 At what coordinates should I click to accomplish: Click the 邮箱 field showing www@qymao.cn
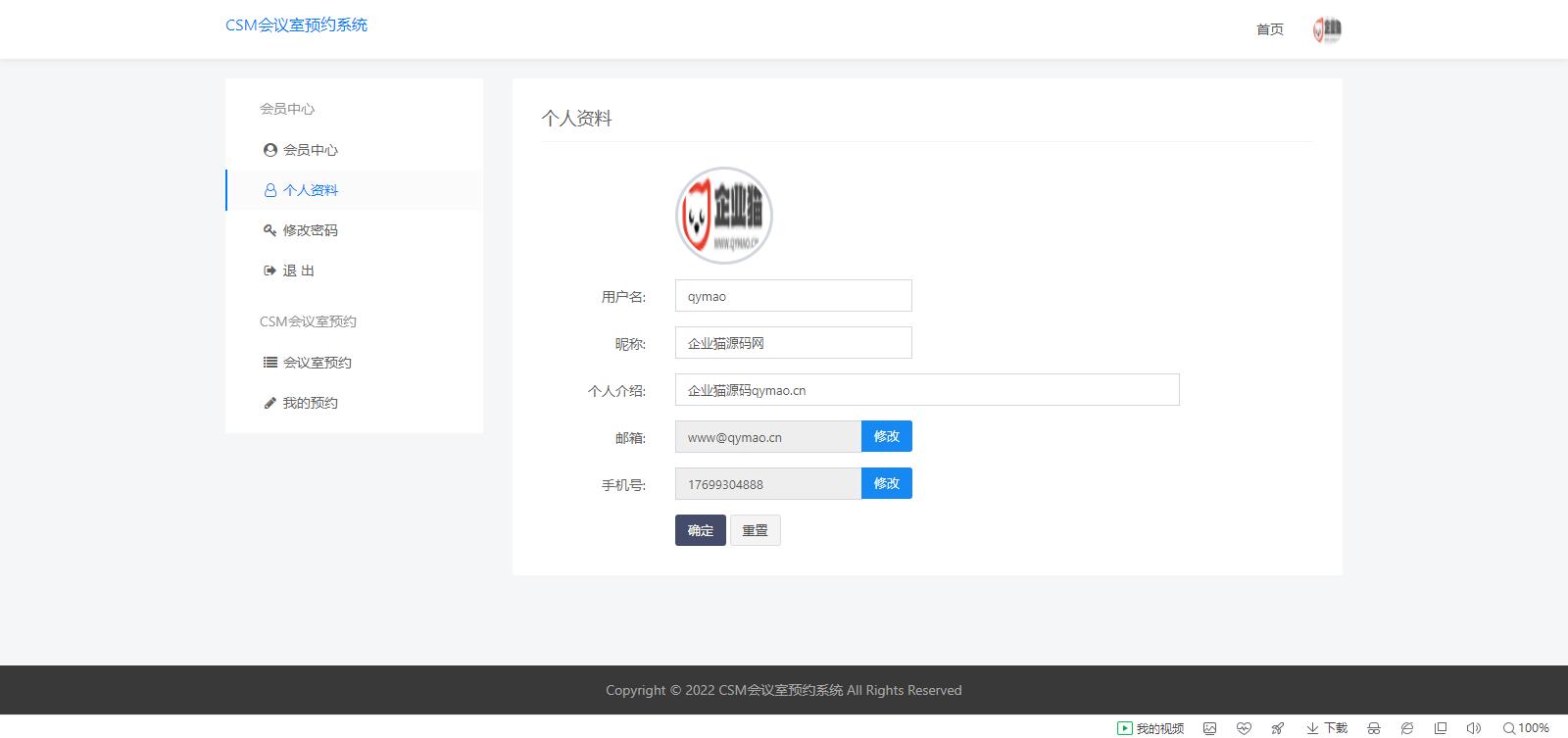(x=768, y=437)
